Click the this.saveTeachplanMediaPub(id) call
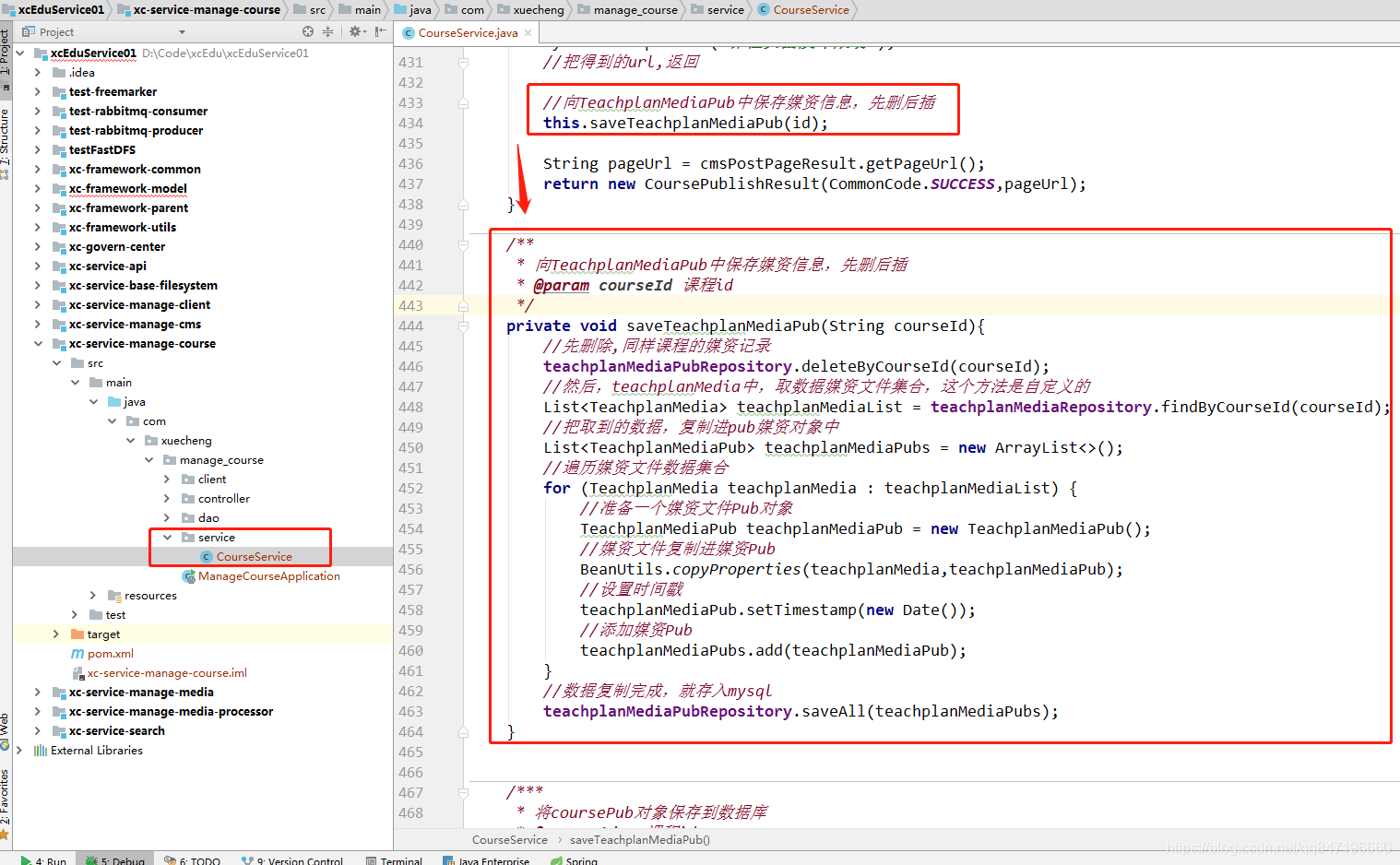The width and height of the screenshot is (1400, 865). [x=685, y=123]
